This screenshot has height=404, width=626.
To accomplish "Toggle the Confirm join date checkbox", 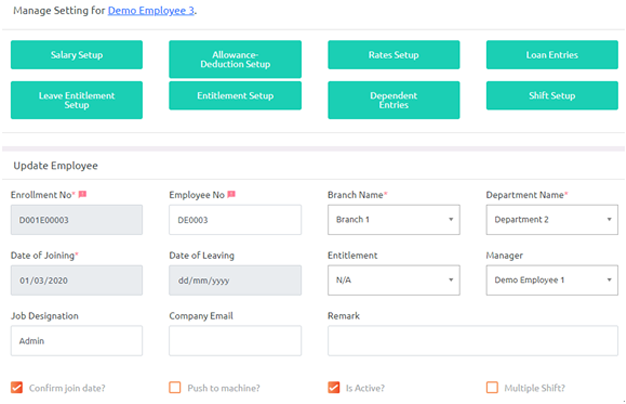I will coord(17,387).
